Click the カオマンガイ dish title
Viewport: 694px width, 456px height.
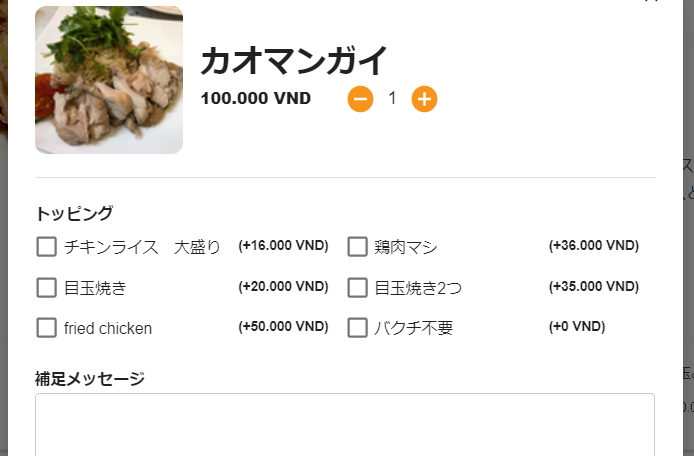[x=293, y=61]
